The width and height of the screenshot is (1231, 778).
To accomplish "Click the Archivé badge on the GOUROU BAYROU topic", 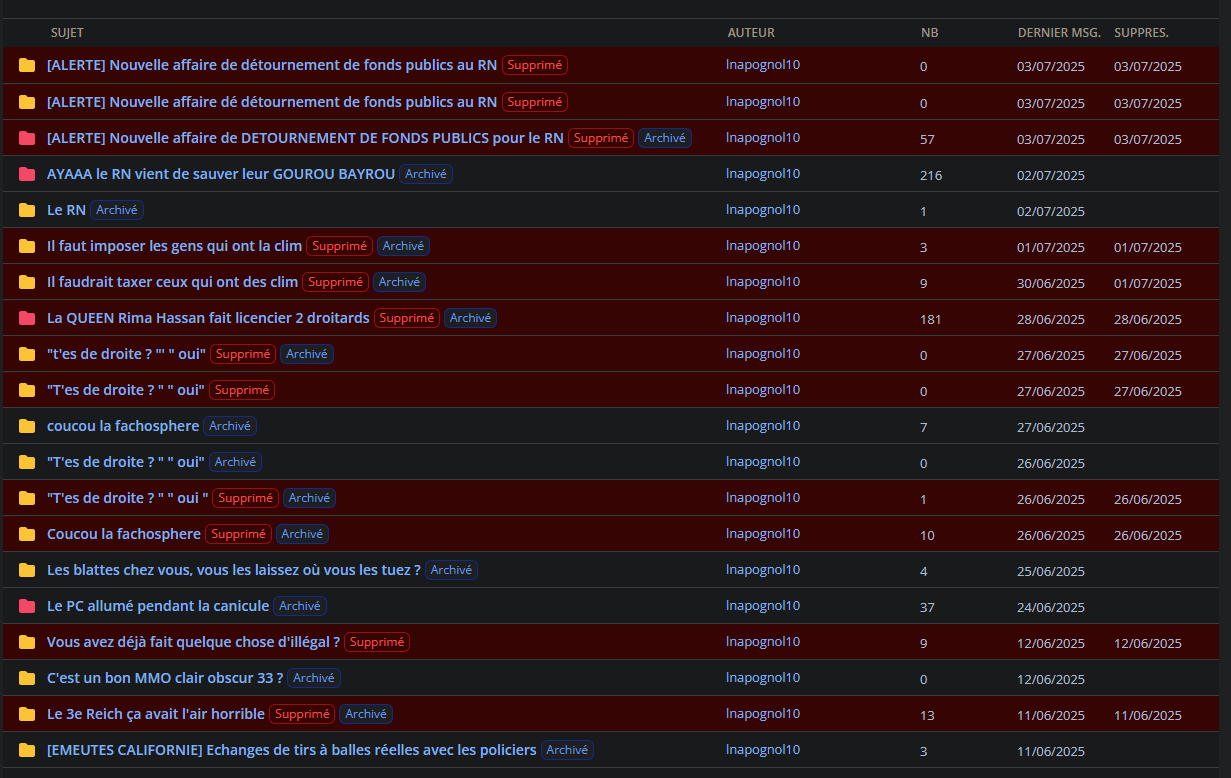I will click(426, 174).
